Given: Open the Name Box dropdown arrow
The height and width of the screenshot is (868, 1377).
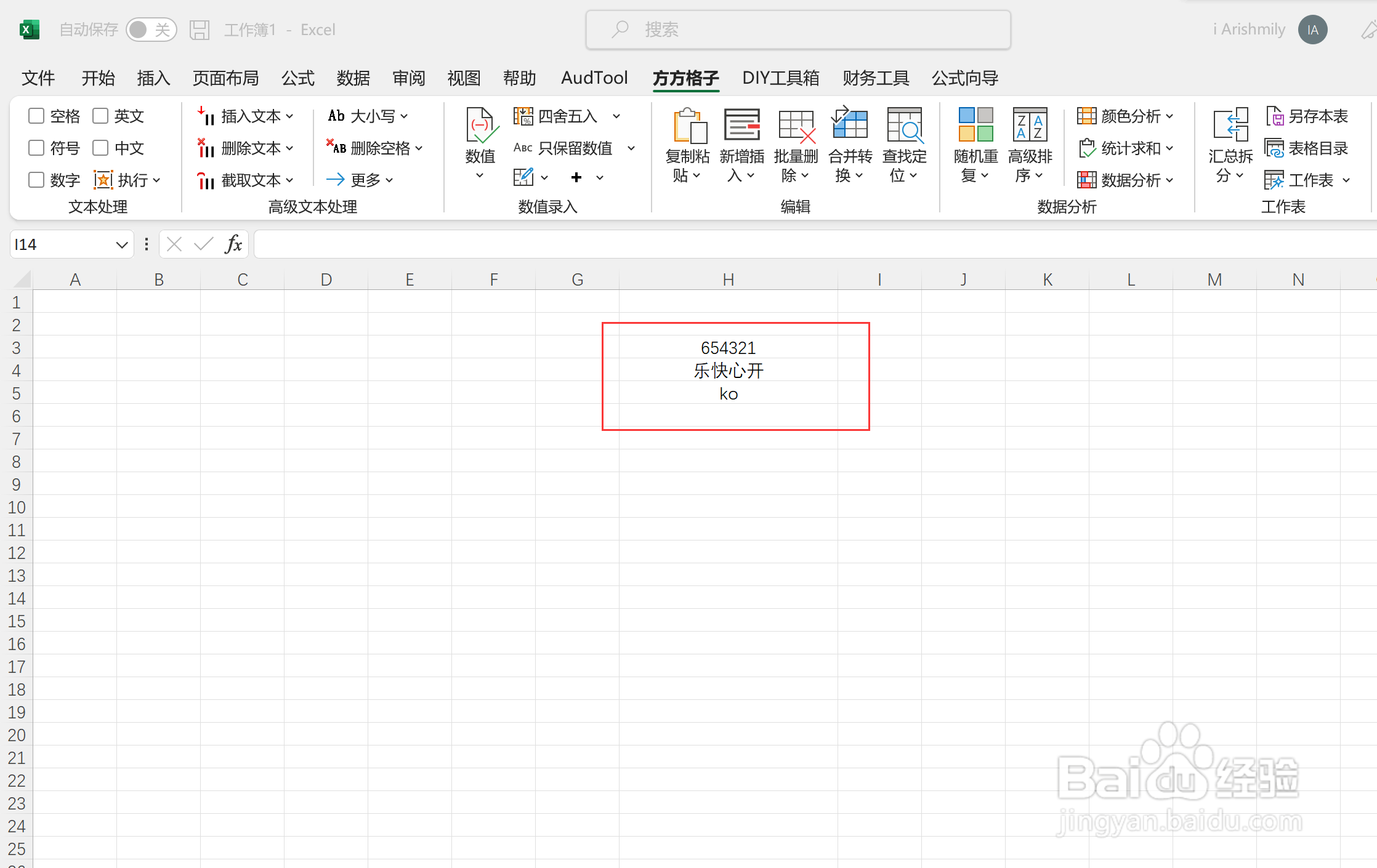Looking at the screenshot, I should coord(121,245).
